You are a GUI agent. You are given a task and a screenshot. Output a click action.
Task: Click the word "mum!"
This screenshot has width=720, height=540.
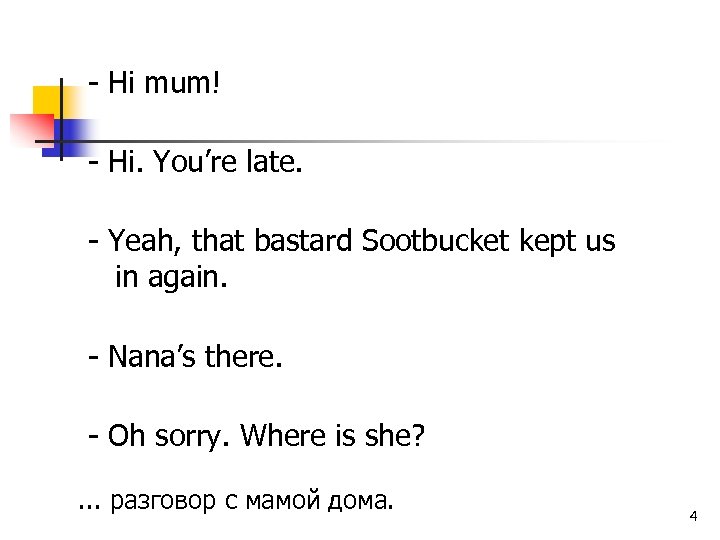pos(181,83)
